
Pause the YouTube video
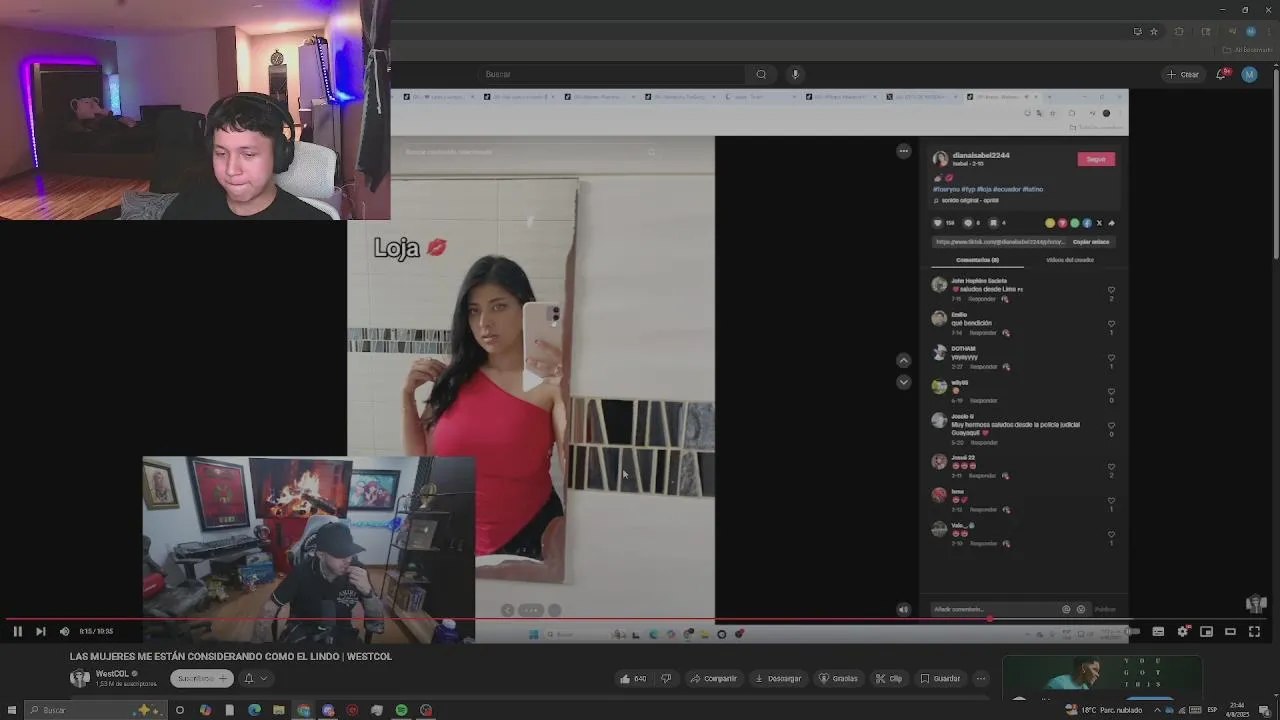click(17, 631)
